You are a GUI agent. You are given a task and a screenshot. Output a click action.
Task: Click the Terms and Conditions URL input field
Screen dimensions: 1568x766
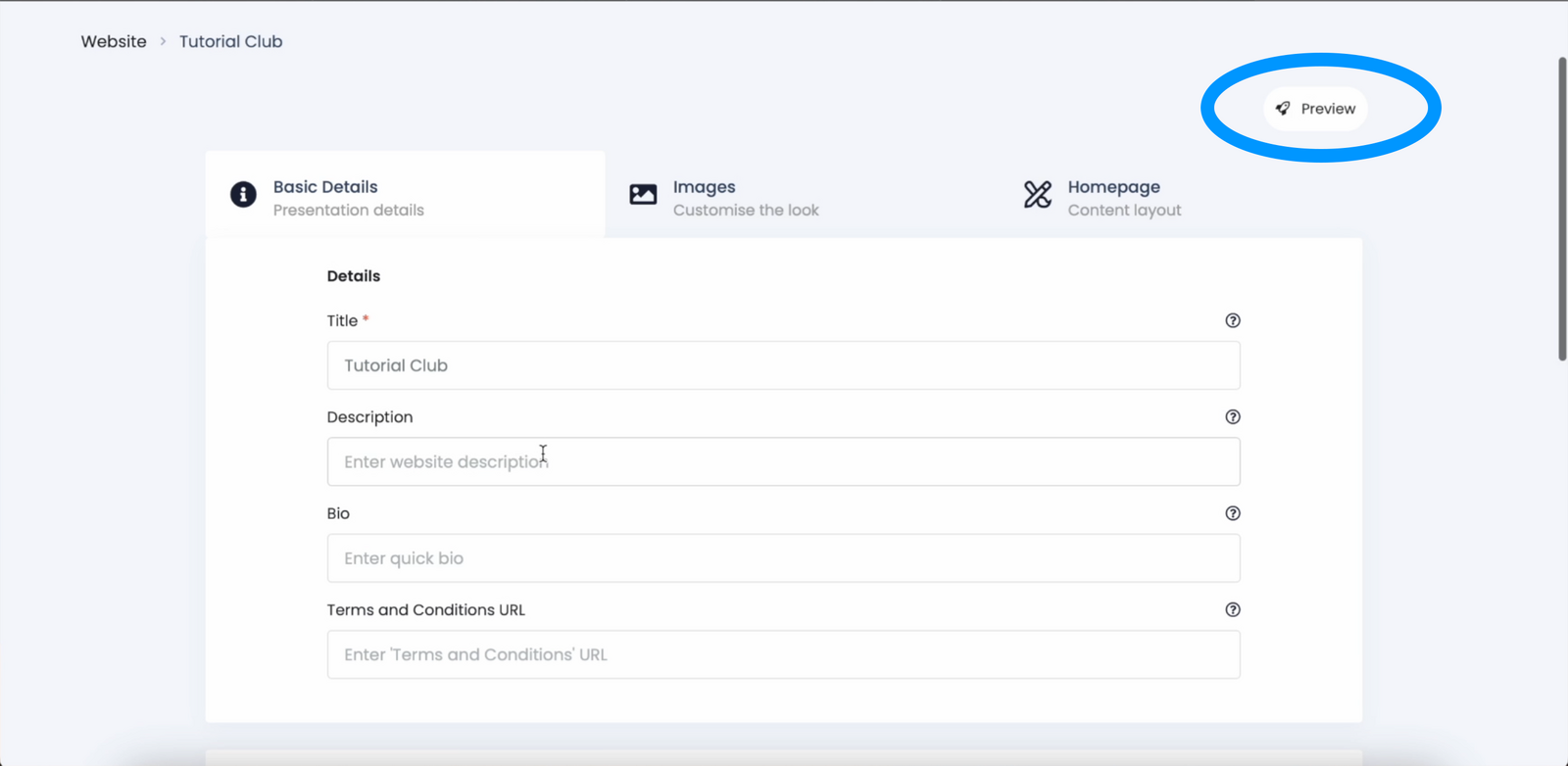click(x=783, y=654)
